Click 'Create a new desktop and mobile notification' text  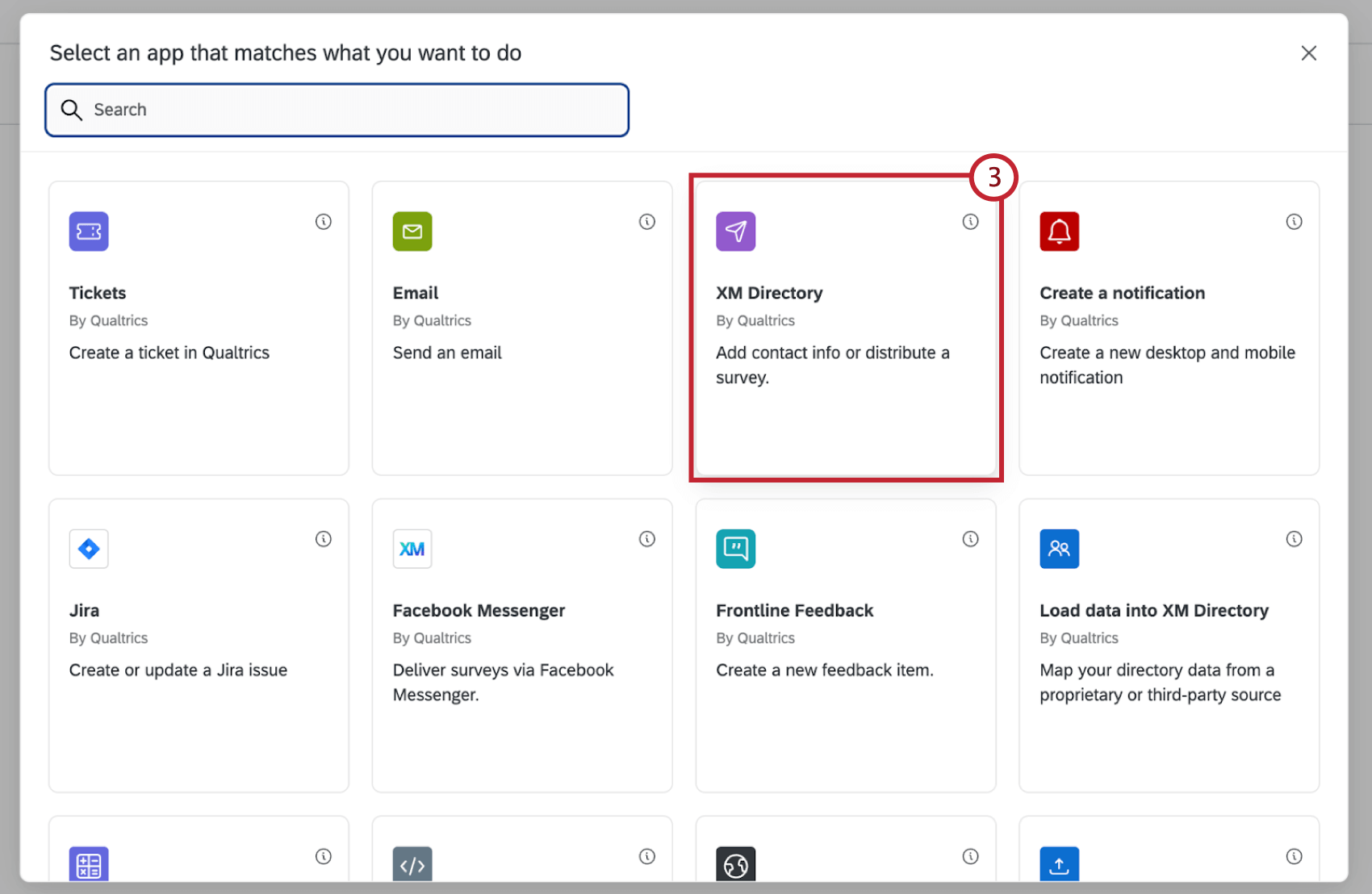tap(1168, 365)
